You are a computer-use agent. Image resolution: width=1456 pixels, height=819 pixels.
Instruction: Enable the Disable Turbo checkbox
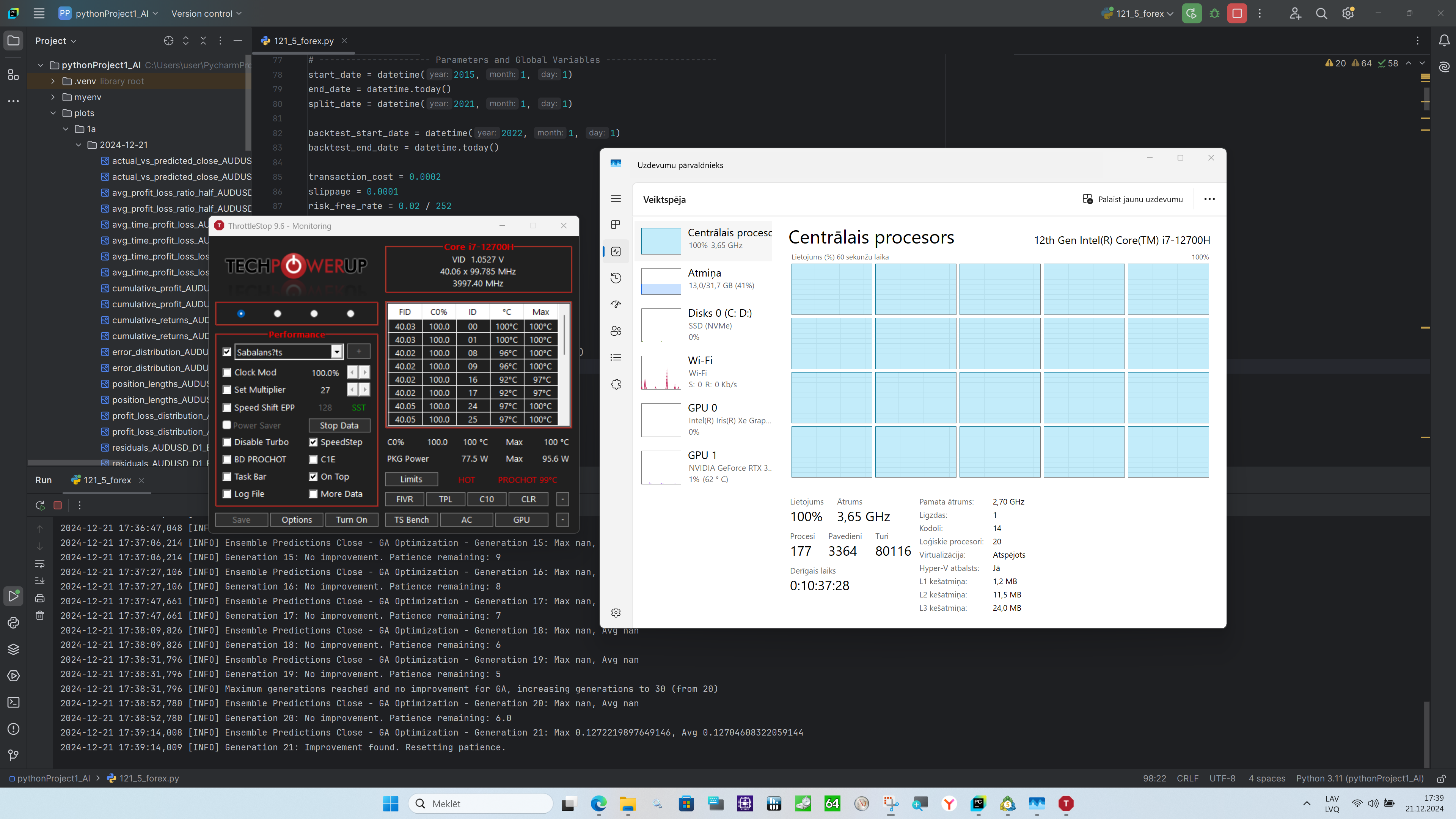pos(227,442)
